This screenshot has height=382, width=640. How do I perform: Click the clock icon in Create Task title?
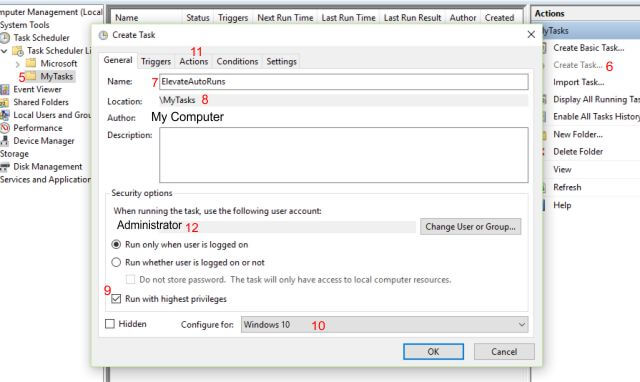click(103, 35)
